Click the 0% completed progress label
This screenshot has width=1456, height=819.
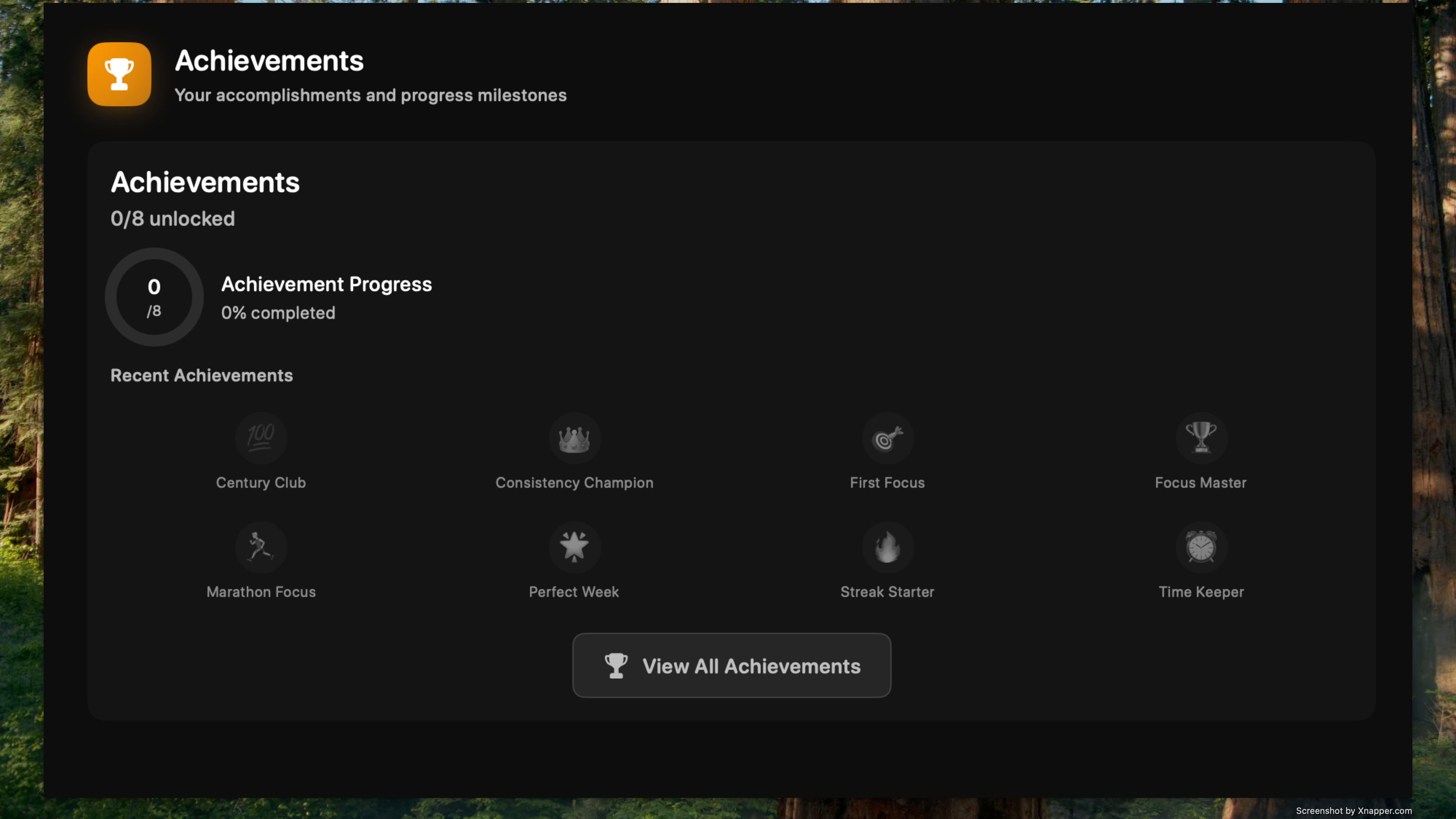pos(277,313)
